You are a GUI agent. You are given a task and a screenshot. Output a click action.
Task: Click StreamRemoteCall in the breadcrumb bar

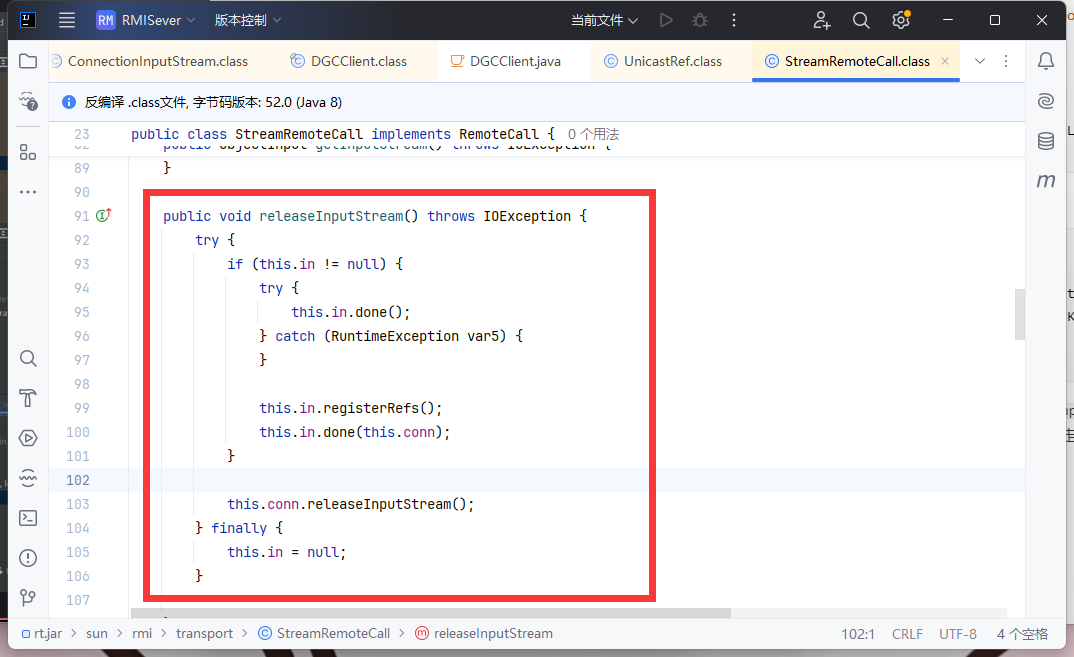pyautogui.click(x=332, y=633)
